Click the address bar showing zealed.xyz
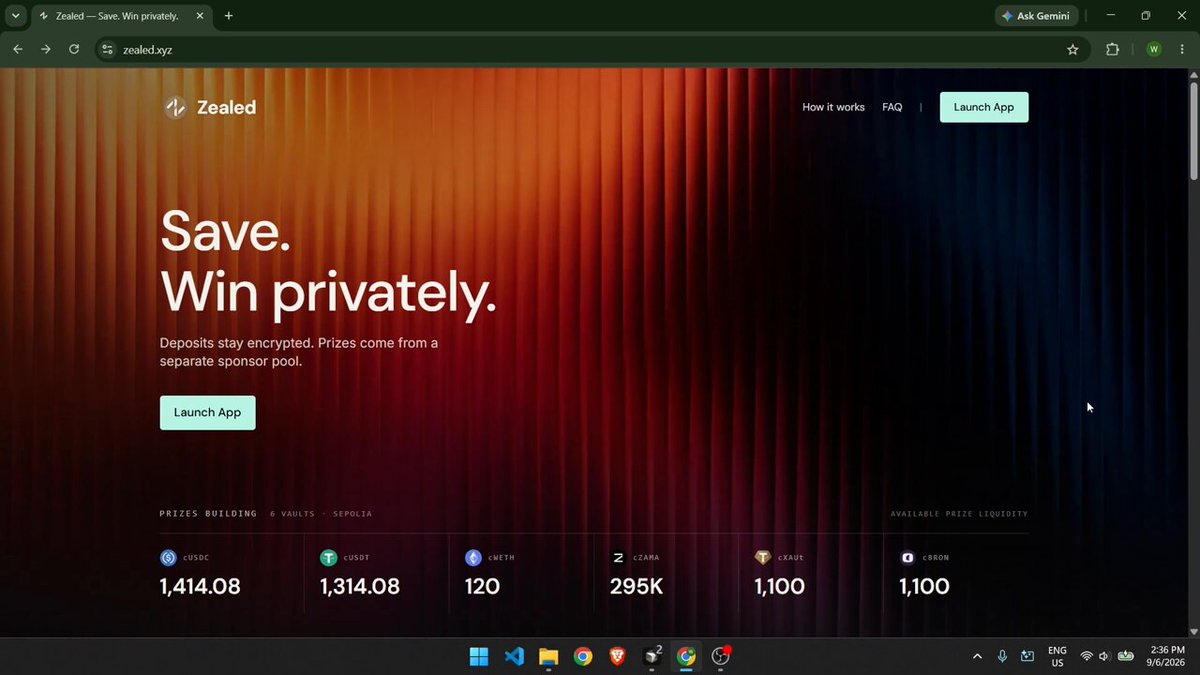The image size is (1200, 675). click(590, 49)
